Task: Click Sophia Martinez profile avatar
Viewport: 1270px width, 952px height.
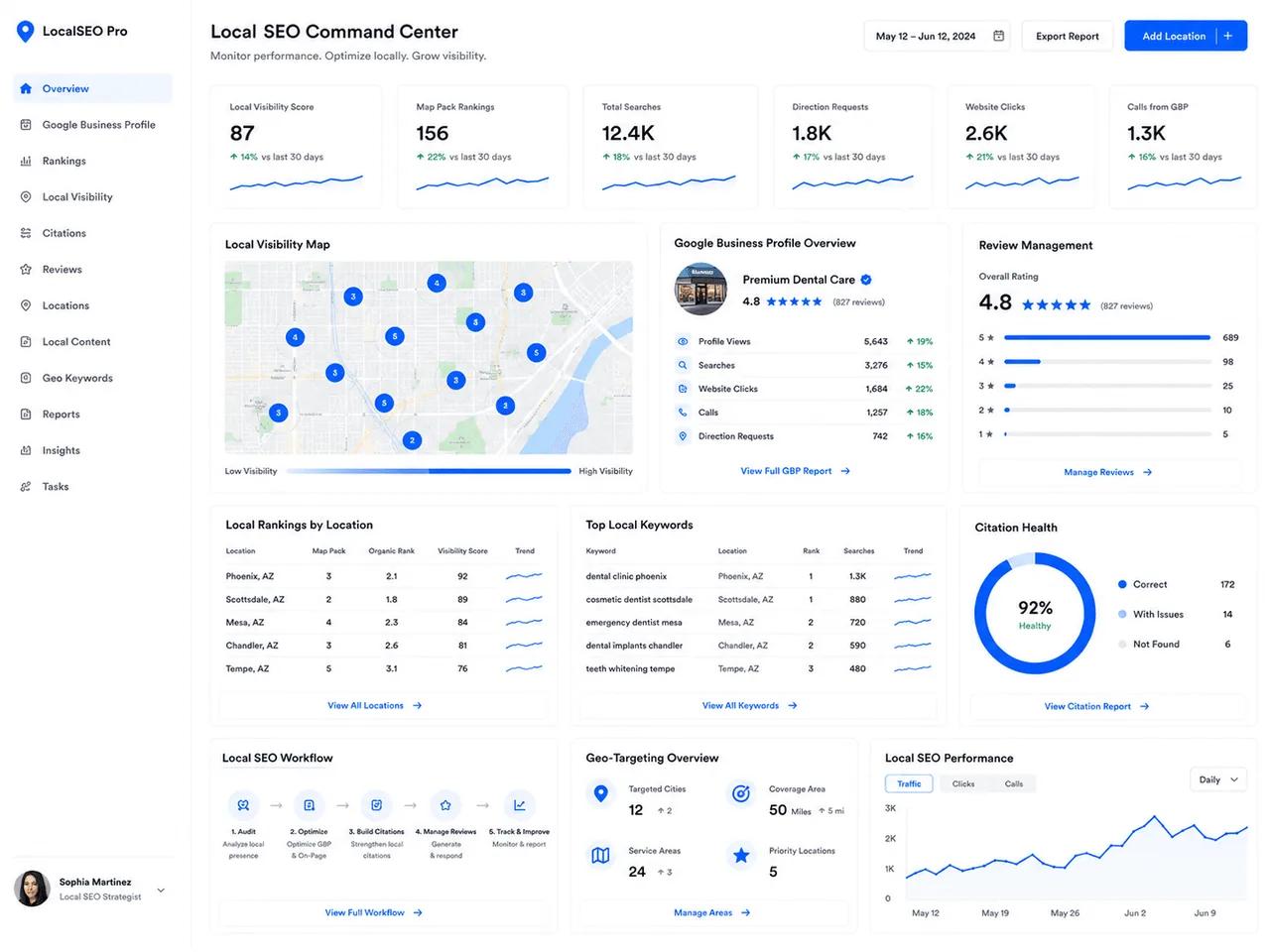Action: click(x=33, y=889)
